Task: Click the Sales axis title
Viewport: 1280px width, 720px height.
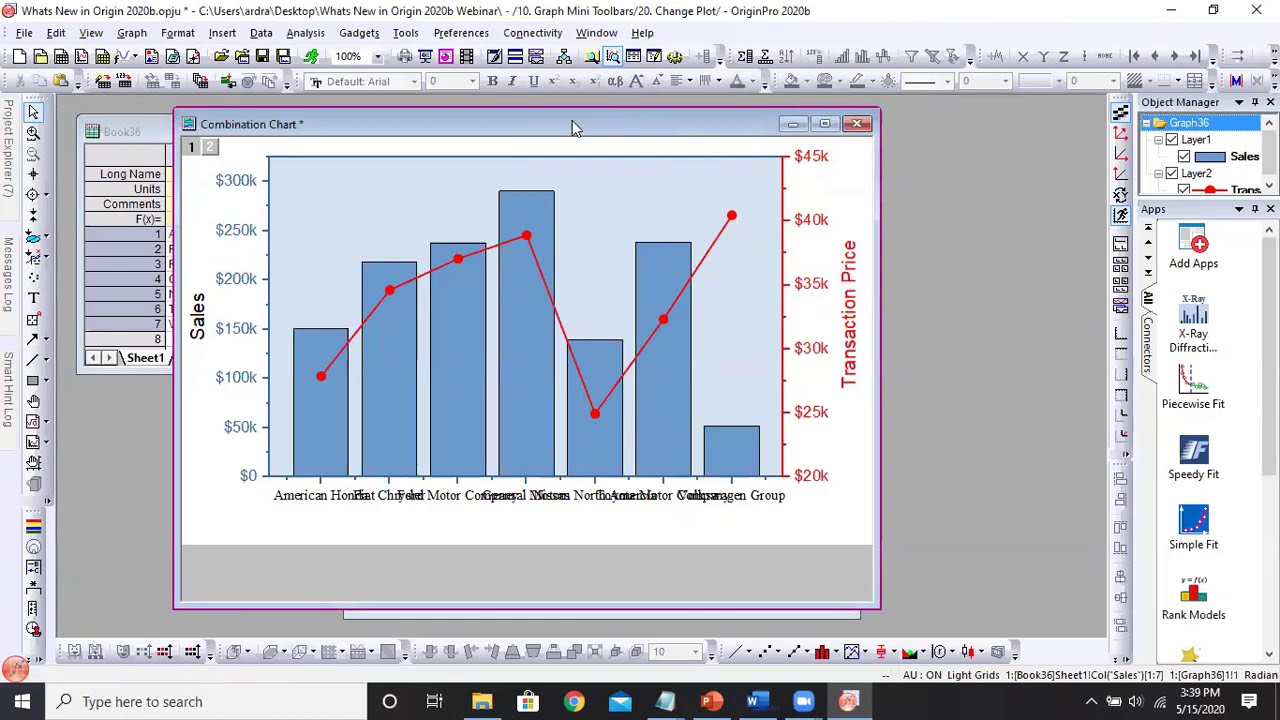Action: [x=198, y=316]
